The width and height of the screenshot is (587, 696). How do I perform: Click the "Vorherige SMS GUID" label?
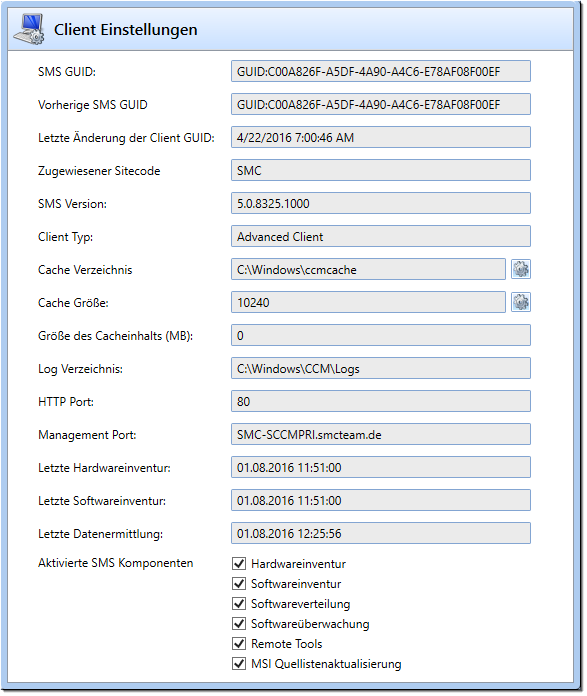92,105
